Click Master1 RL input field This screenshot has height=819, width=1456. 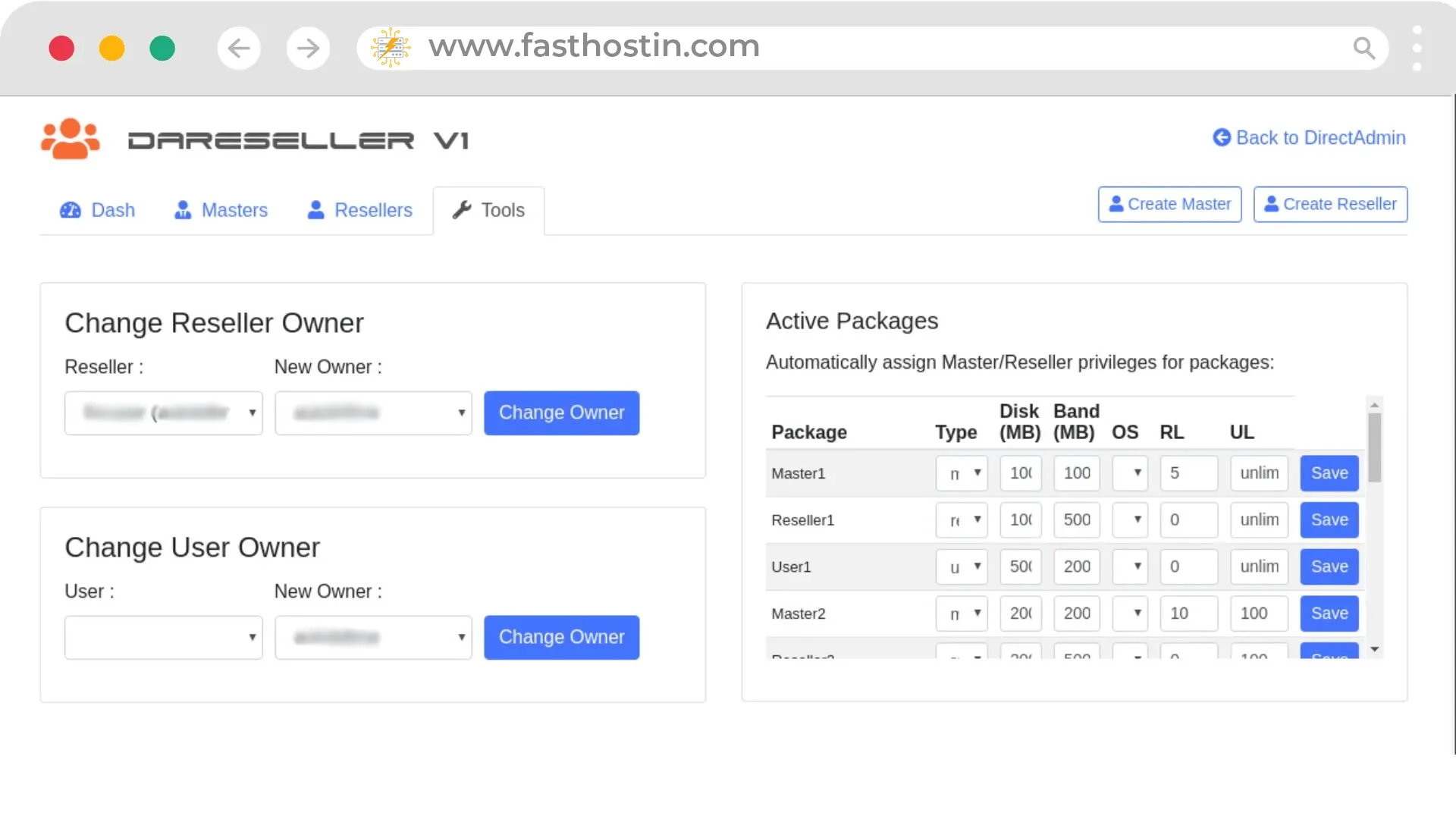point(1188,473)
